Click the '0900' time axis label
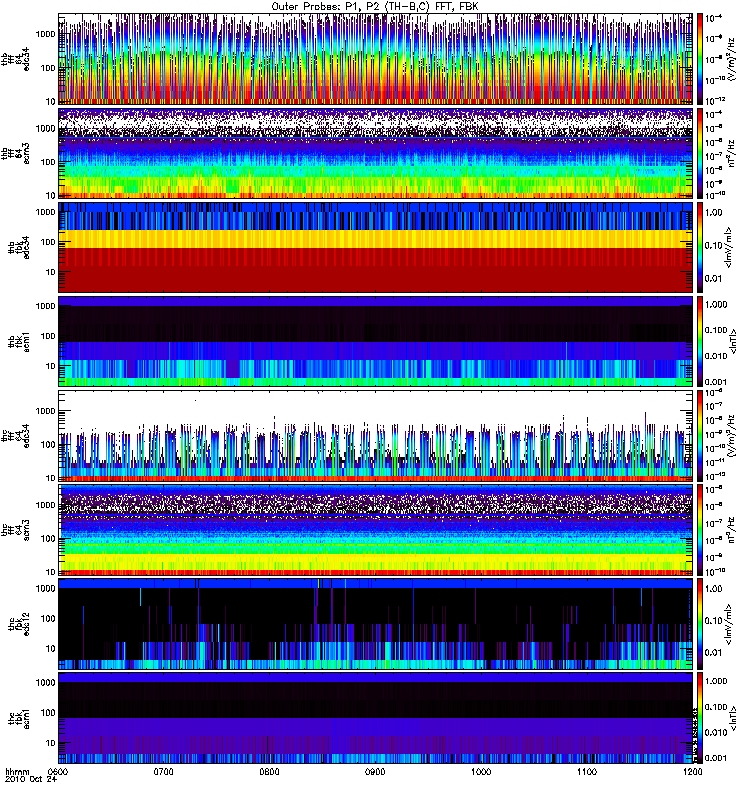Image resolution: width=750 pixels, height=800 pixels. point(375,771)
